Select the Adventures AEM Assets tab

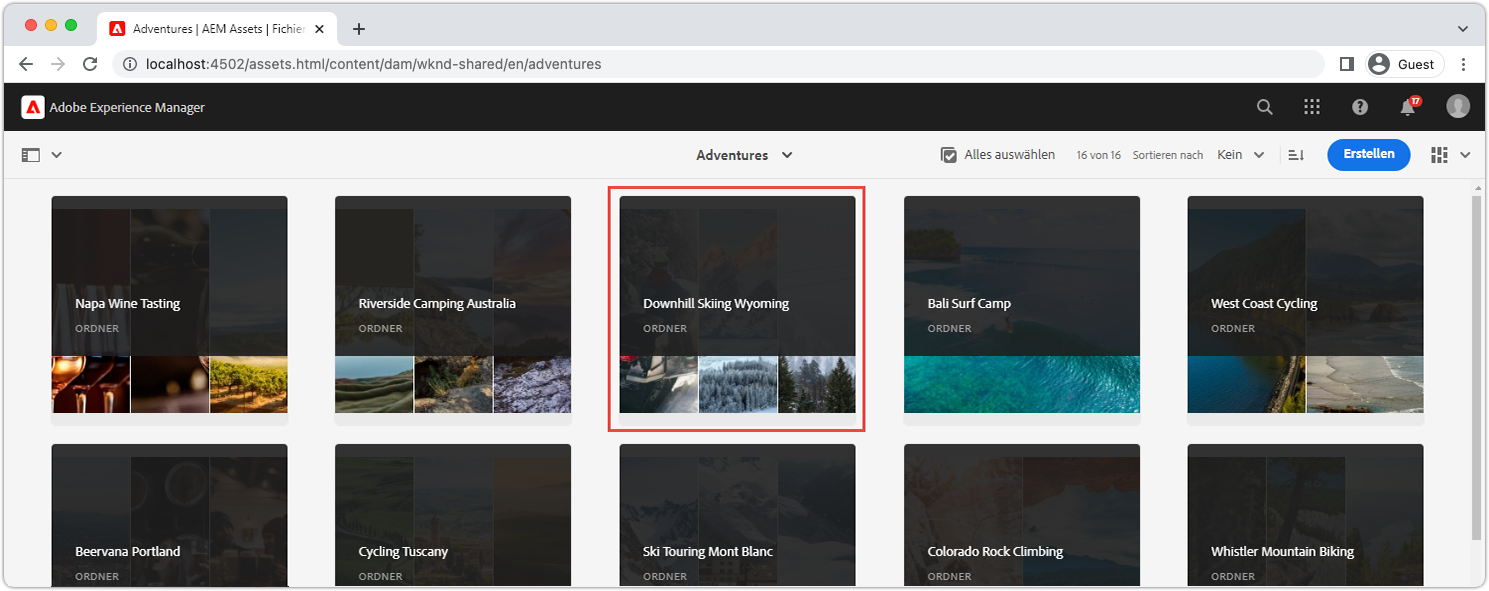[218, 28]
